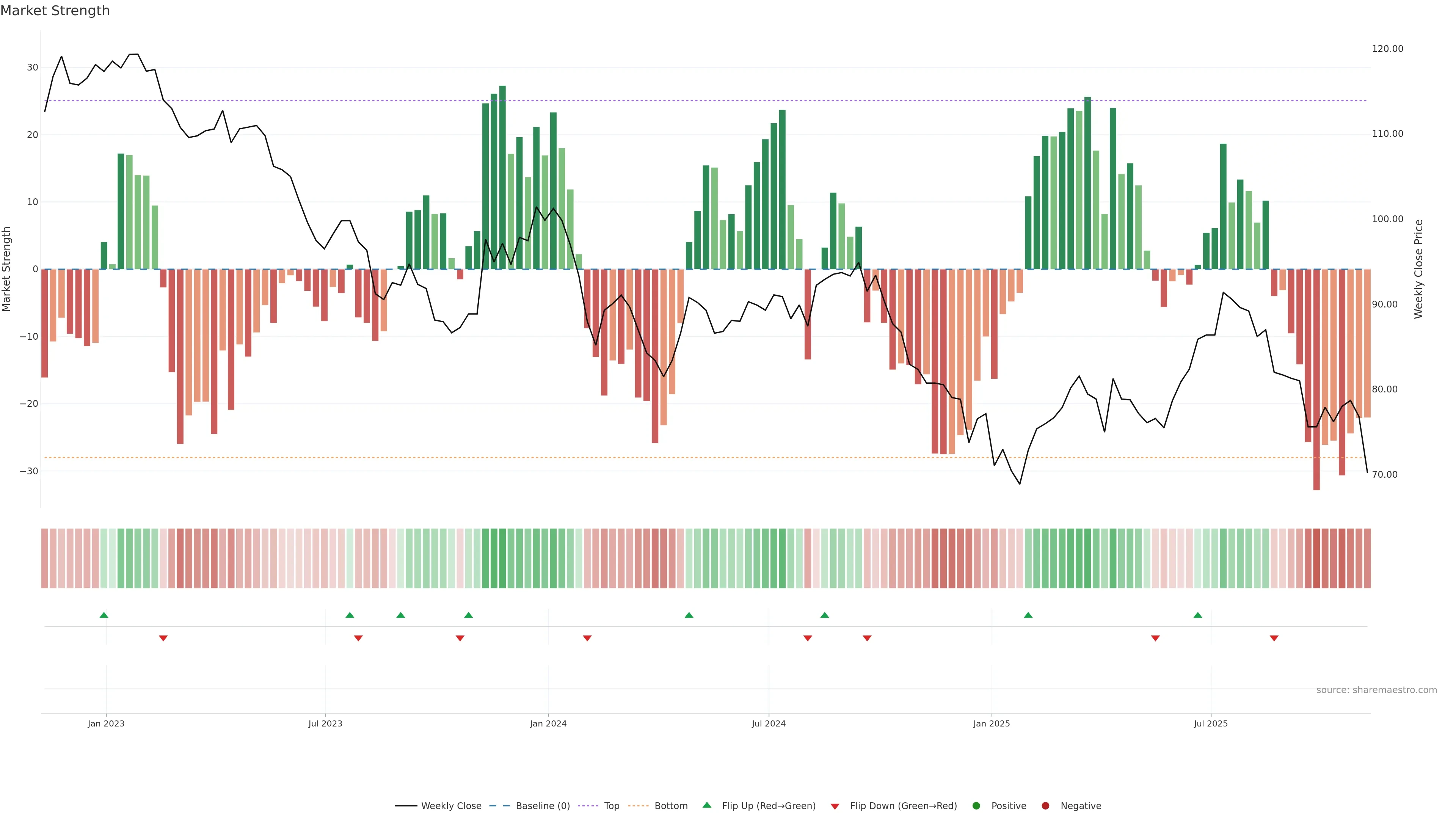The width and height of the screenshot is (1456, 819).
Task: Click the last red flip-down marker after Jul 2025
Action: 1274,638
